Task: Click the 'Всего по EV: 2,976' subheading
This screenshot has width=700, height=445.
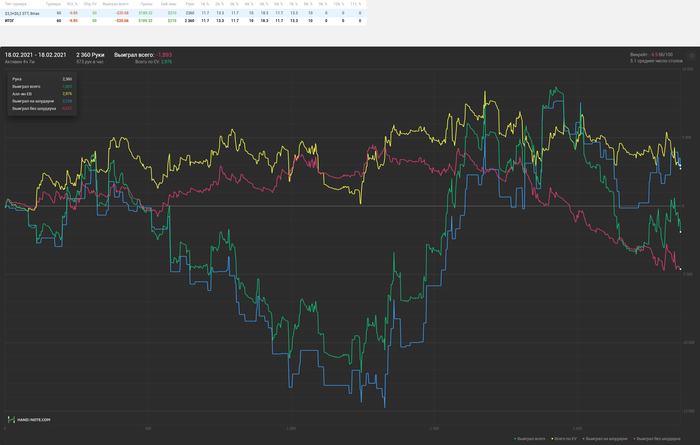Action: tap(154, 62)
